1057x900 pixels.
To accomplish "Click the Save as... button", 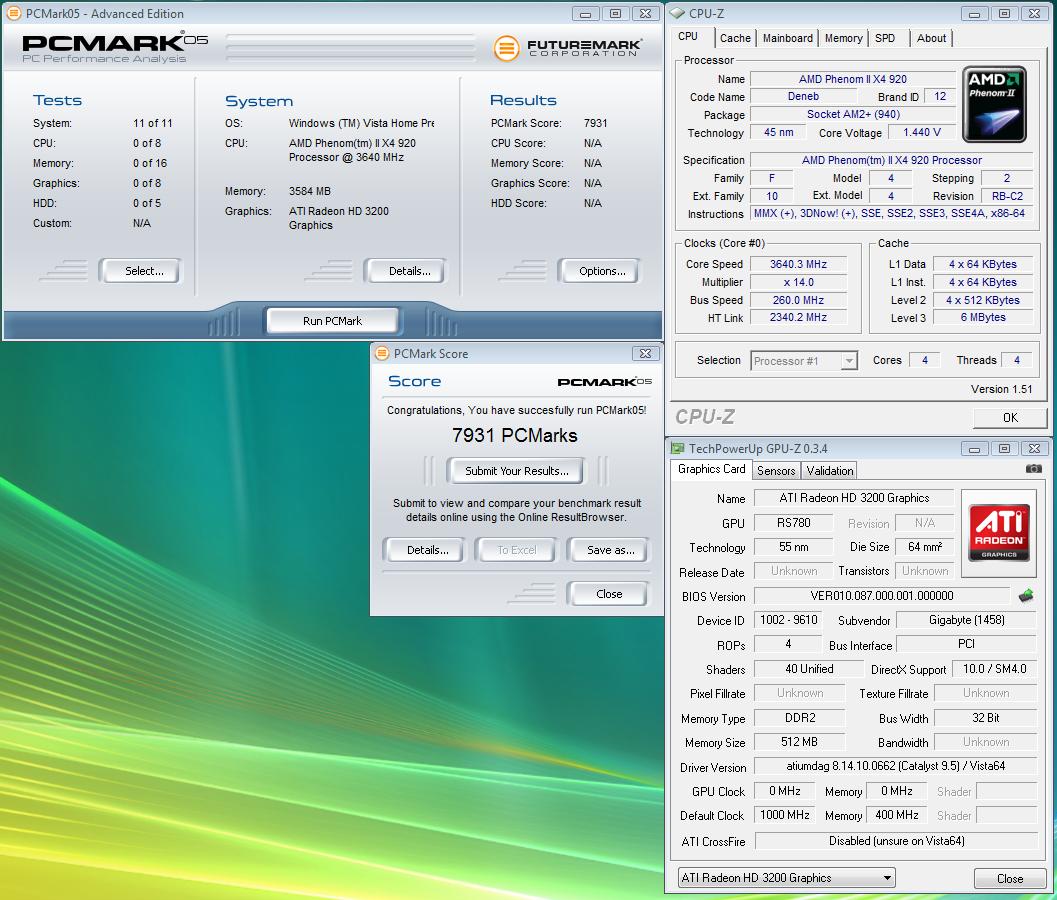I will point(609,550).
